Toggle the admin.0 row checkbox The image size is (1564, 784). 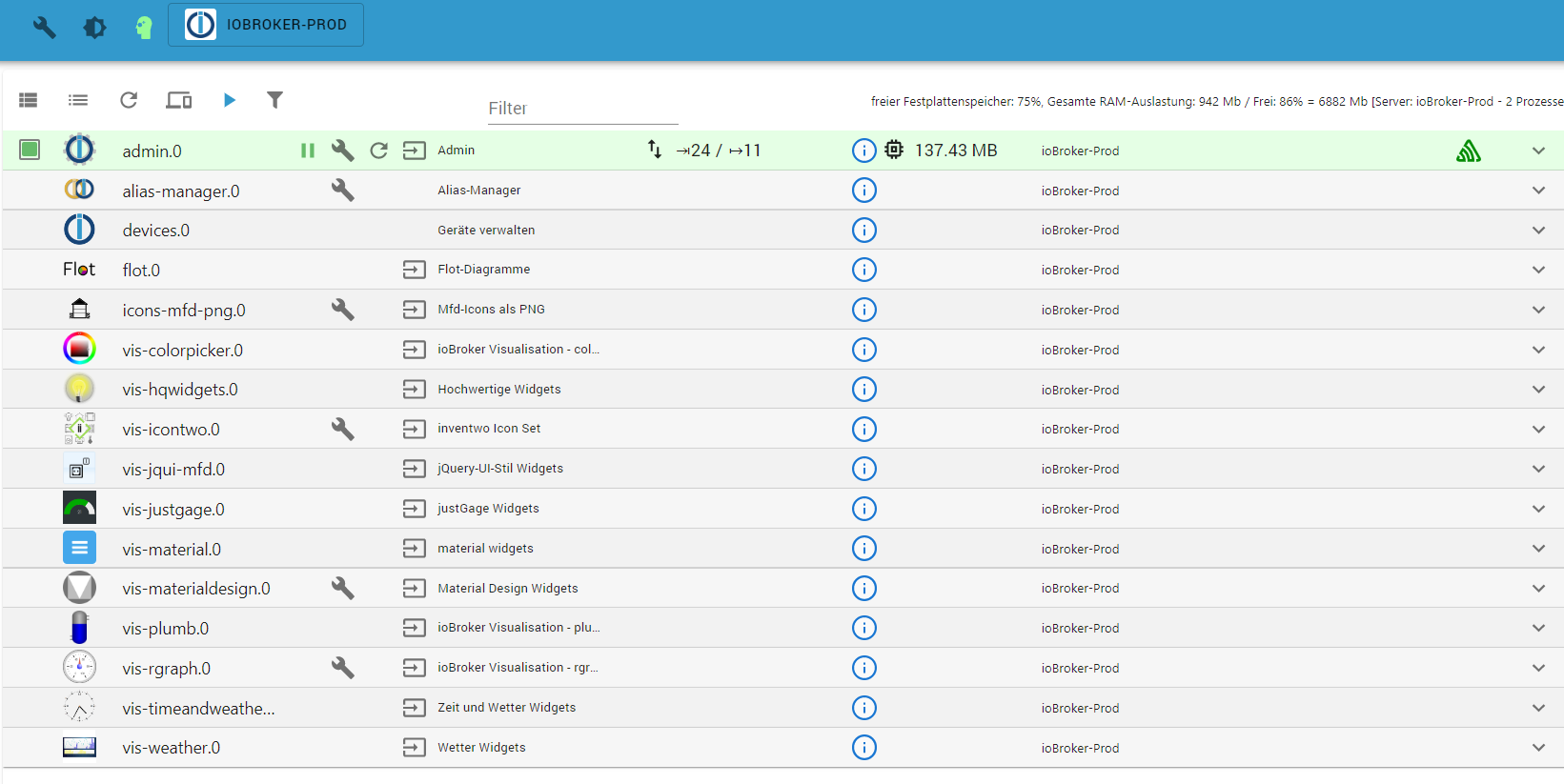click(30, 150)
